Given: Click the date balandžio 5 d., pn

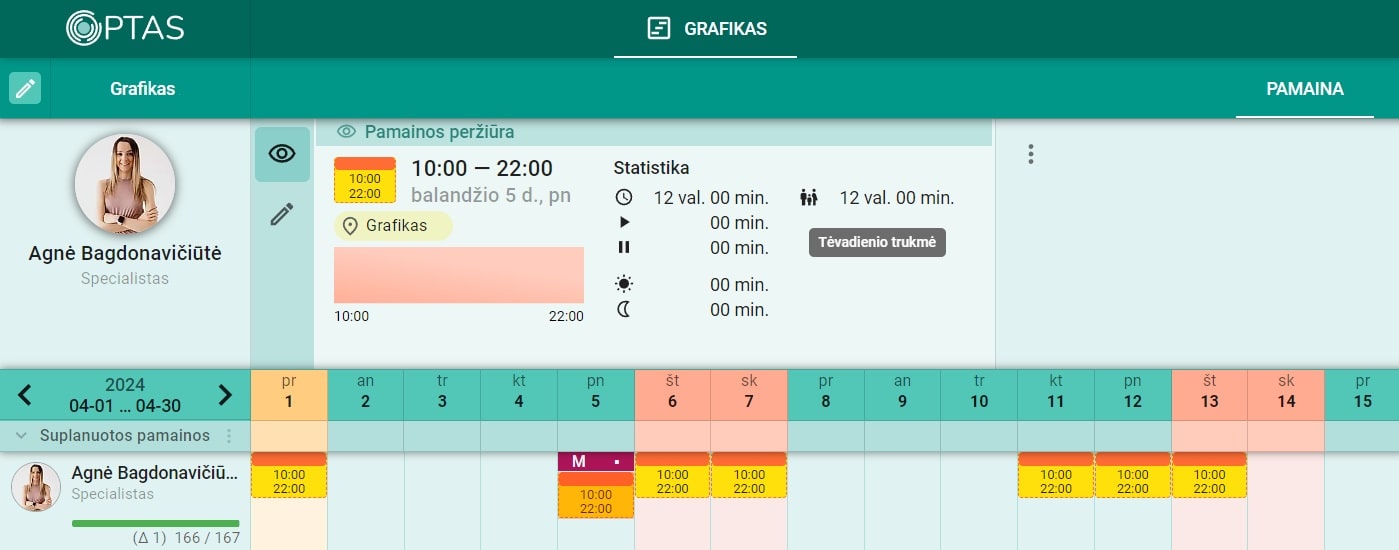Looking at the screenshot, I should tap(491, 195).
